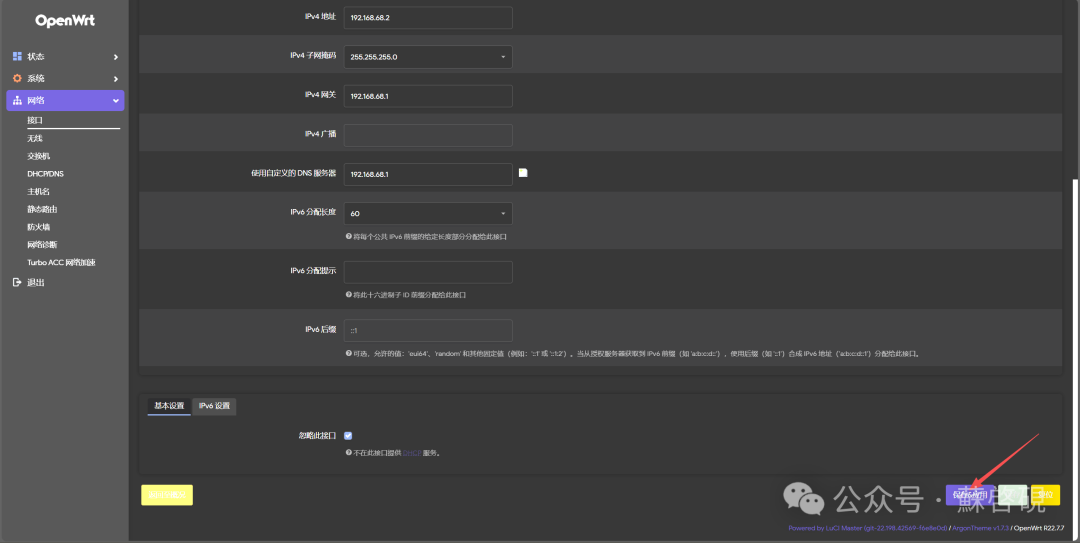This screenshot has height=543, width=1080.
Task: Click the 退出 logout icon
Action: (x=17, y=283)
